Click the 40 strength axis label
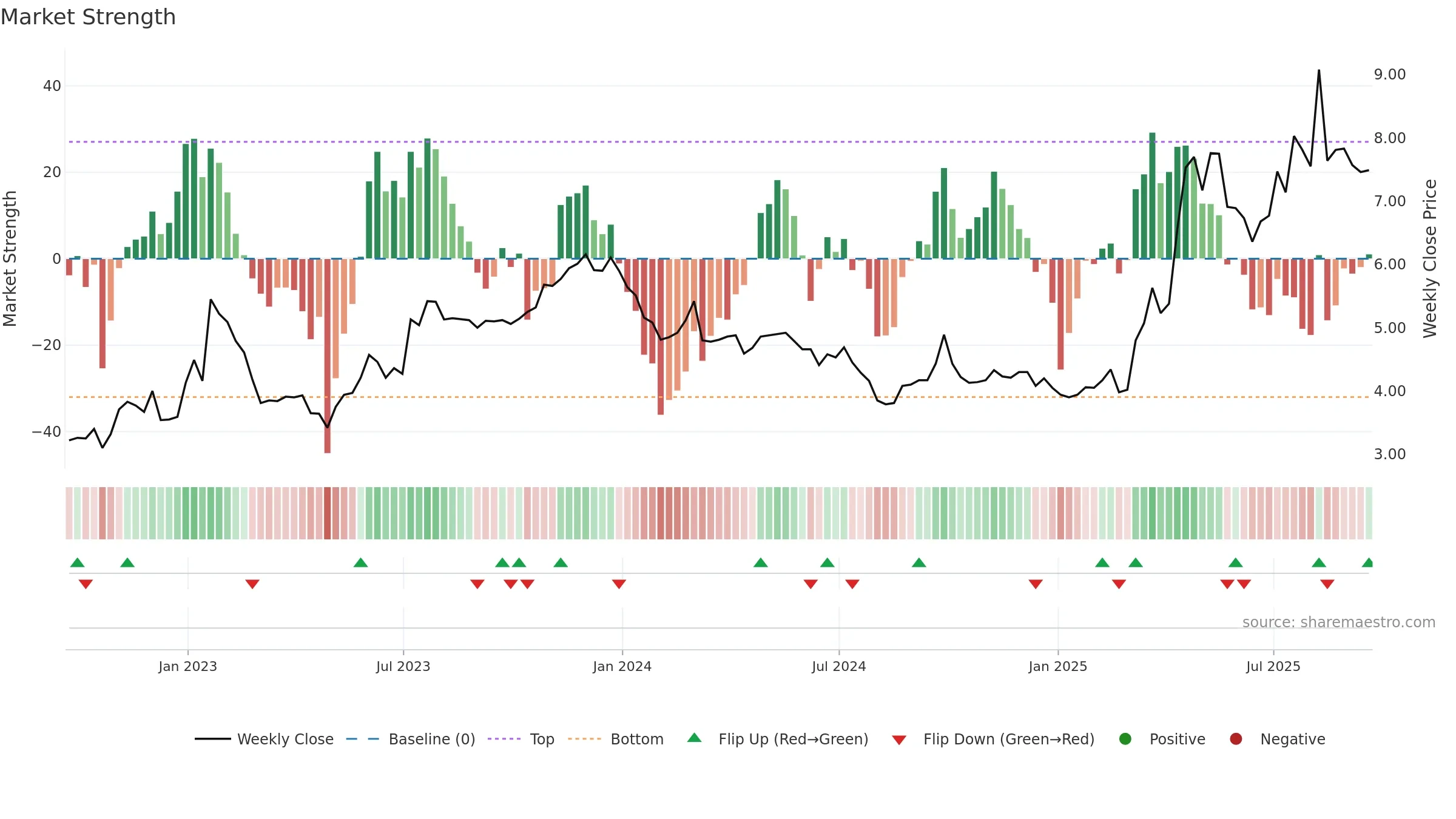Screen dimensions: 1456x819 [x=52, y=86]
